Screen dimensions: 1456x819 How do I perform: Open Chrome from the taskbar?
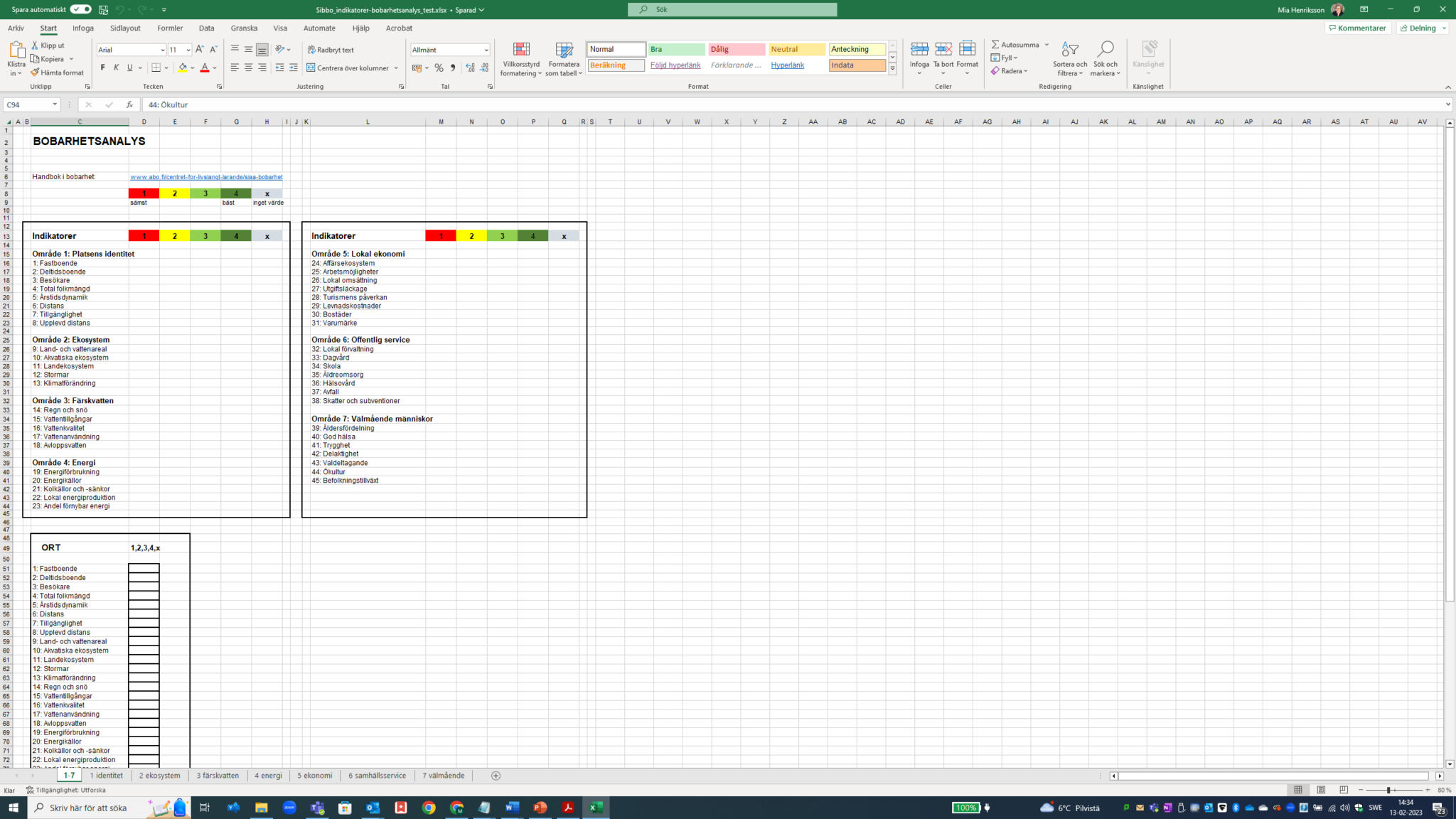pos(429,808)
